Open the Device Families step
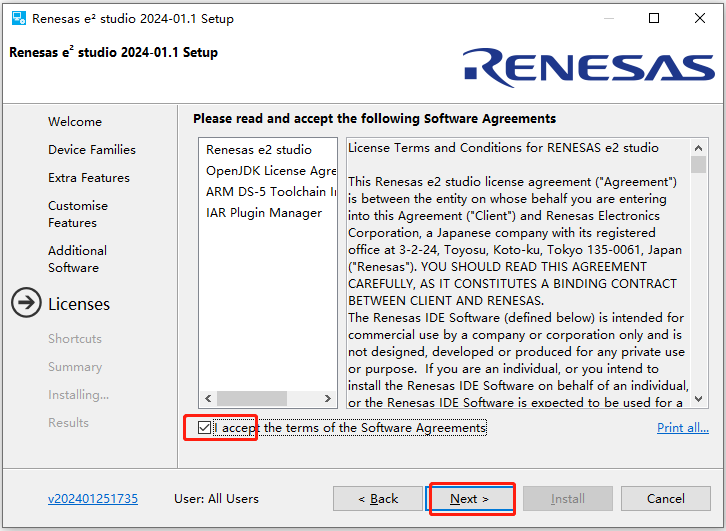 point(92,150)
